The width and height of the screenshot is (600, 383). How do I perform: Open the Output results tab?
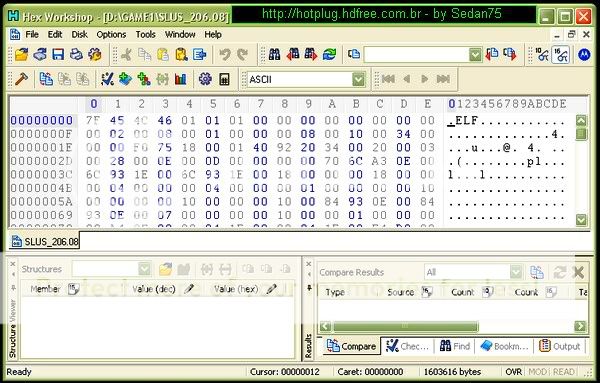560,346
